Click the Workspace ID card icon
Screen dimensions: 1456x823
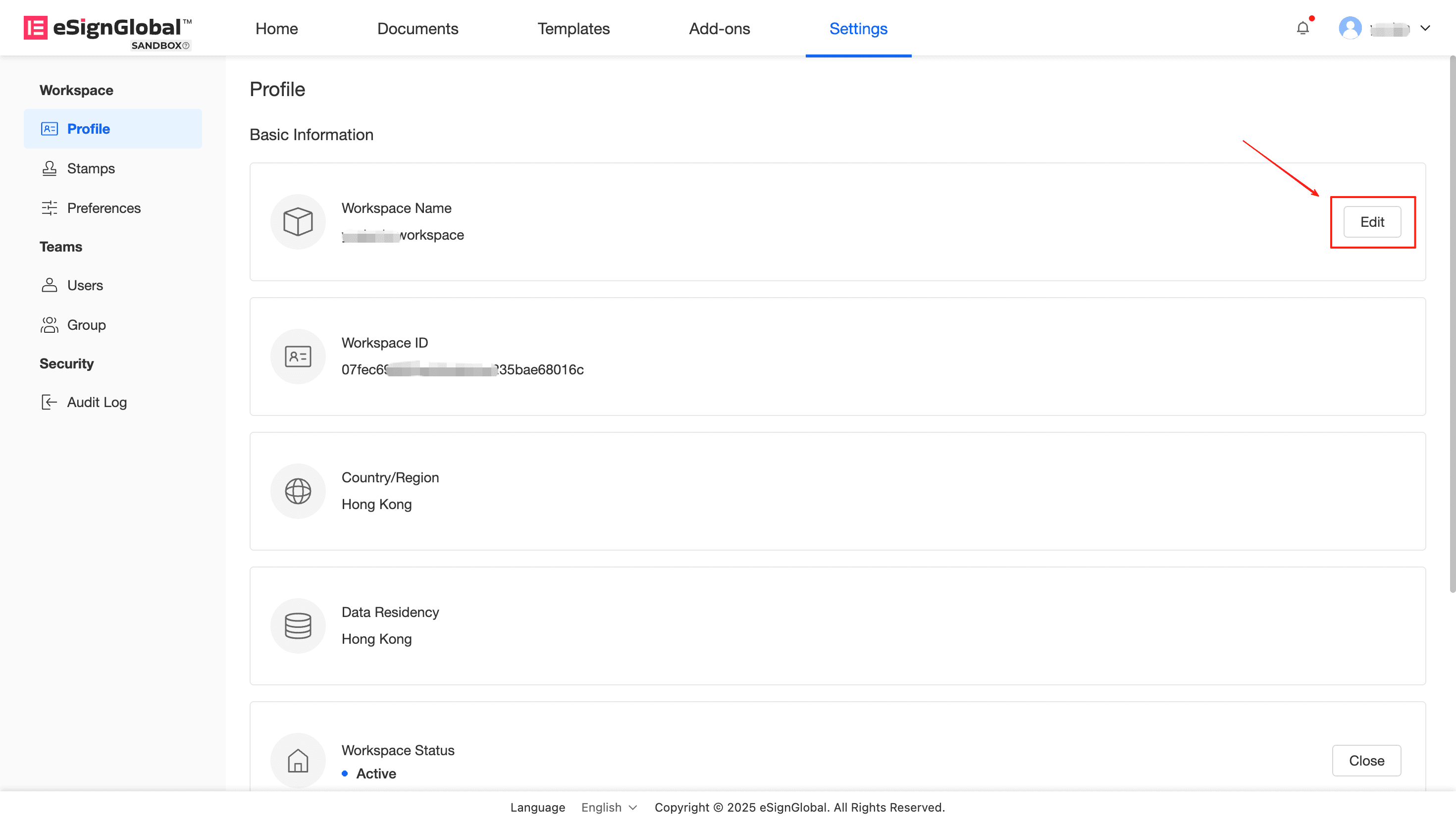(298, 356)
